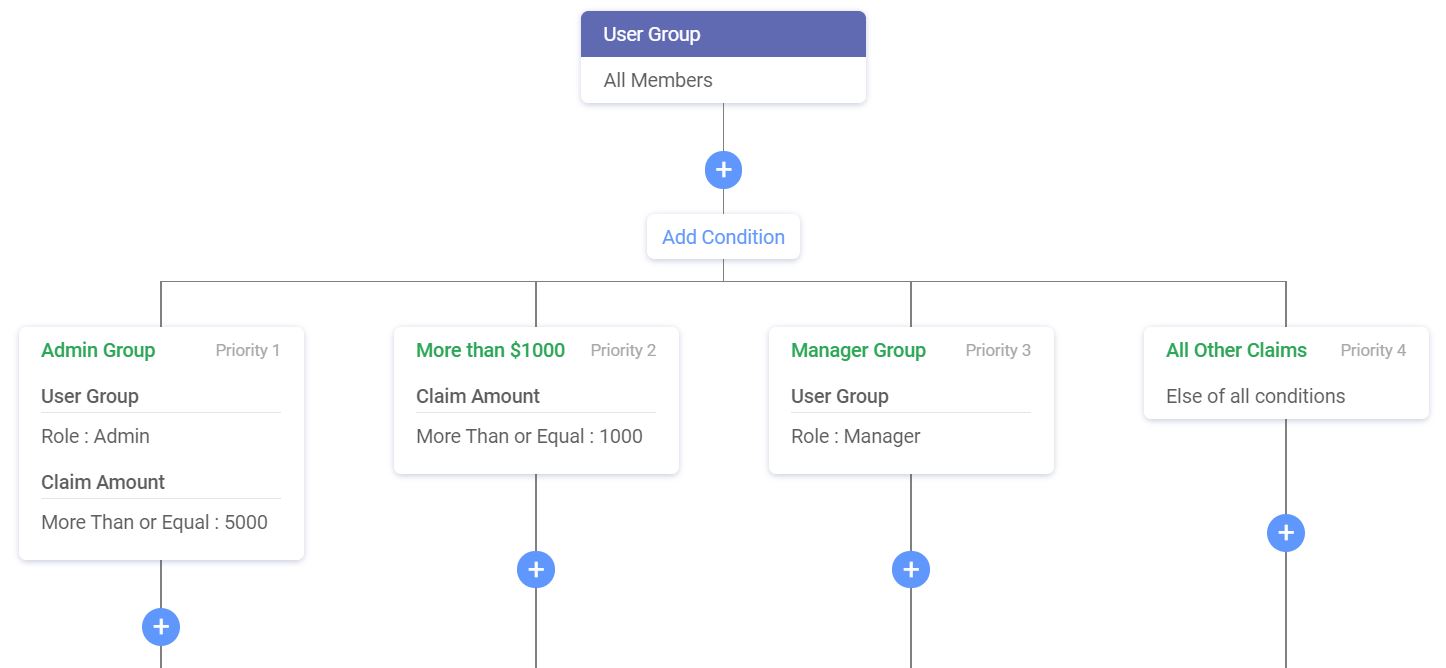Screen dimensions: 1446x668
Task: Open the Admin Group condition title
Action: pyautogui.click(x=98, y=350)
